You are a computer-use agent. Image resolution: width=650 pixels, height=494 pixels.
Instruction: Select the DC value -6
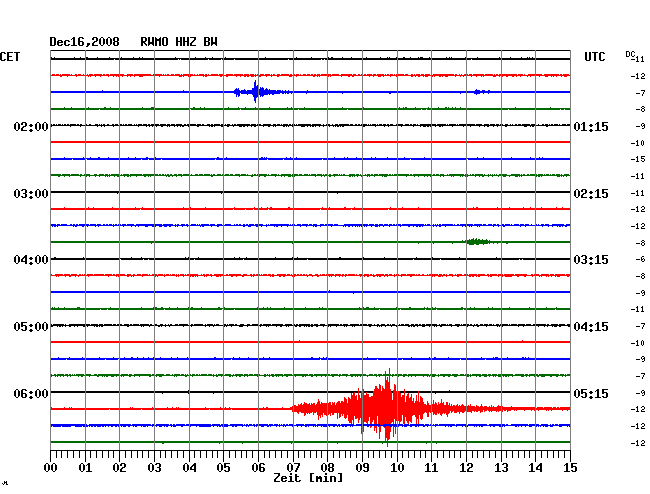[640, 259]
